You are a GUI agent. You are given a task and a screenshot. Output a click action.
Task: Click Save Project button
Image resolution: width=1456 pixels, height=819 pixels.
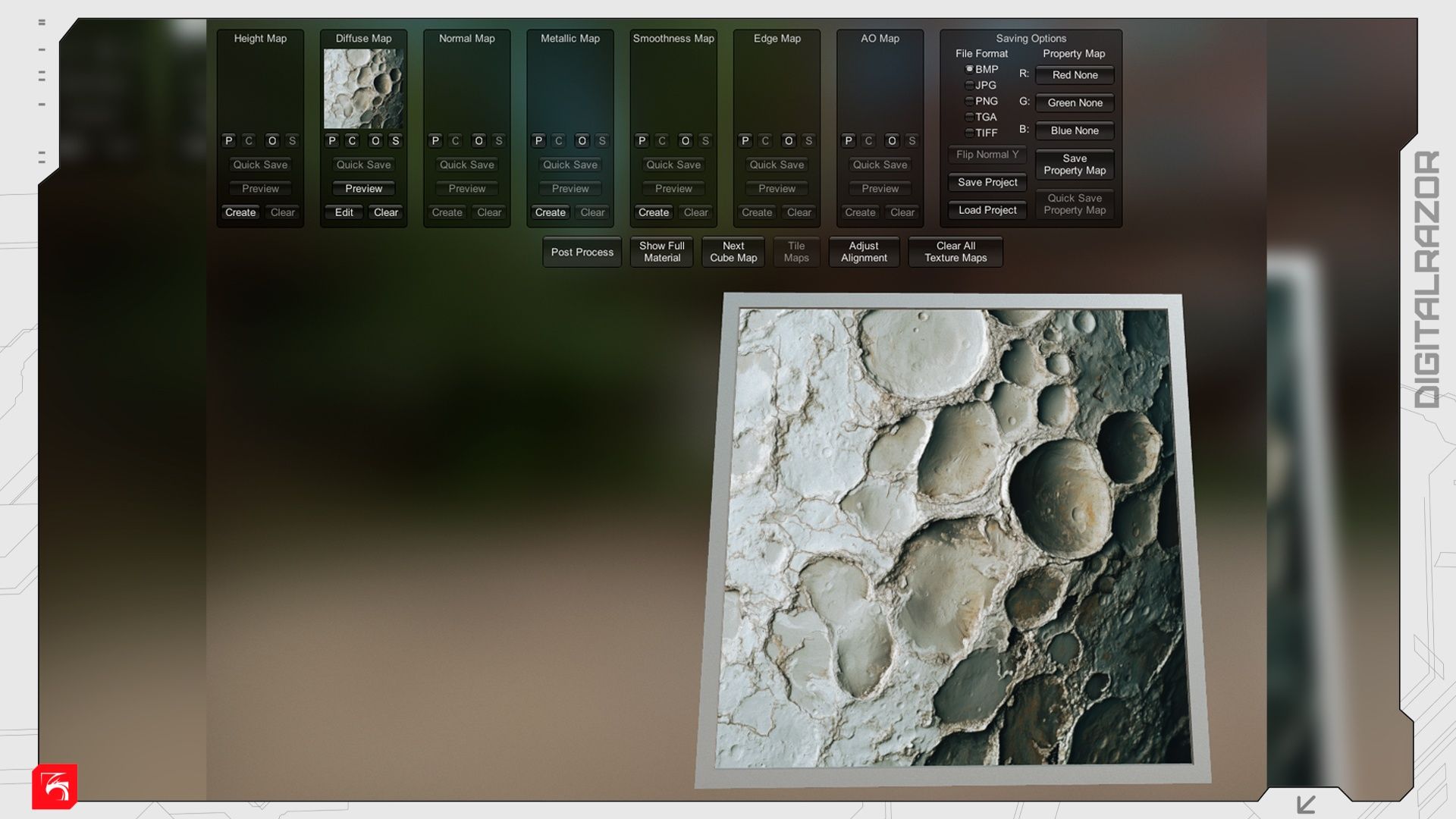click(x=987, y=182)
